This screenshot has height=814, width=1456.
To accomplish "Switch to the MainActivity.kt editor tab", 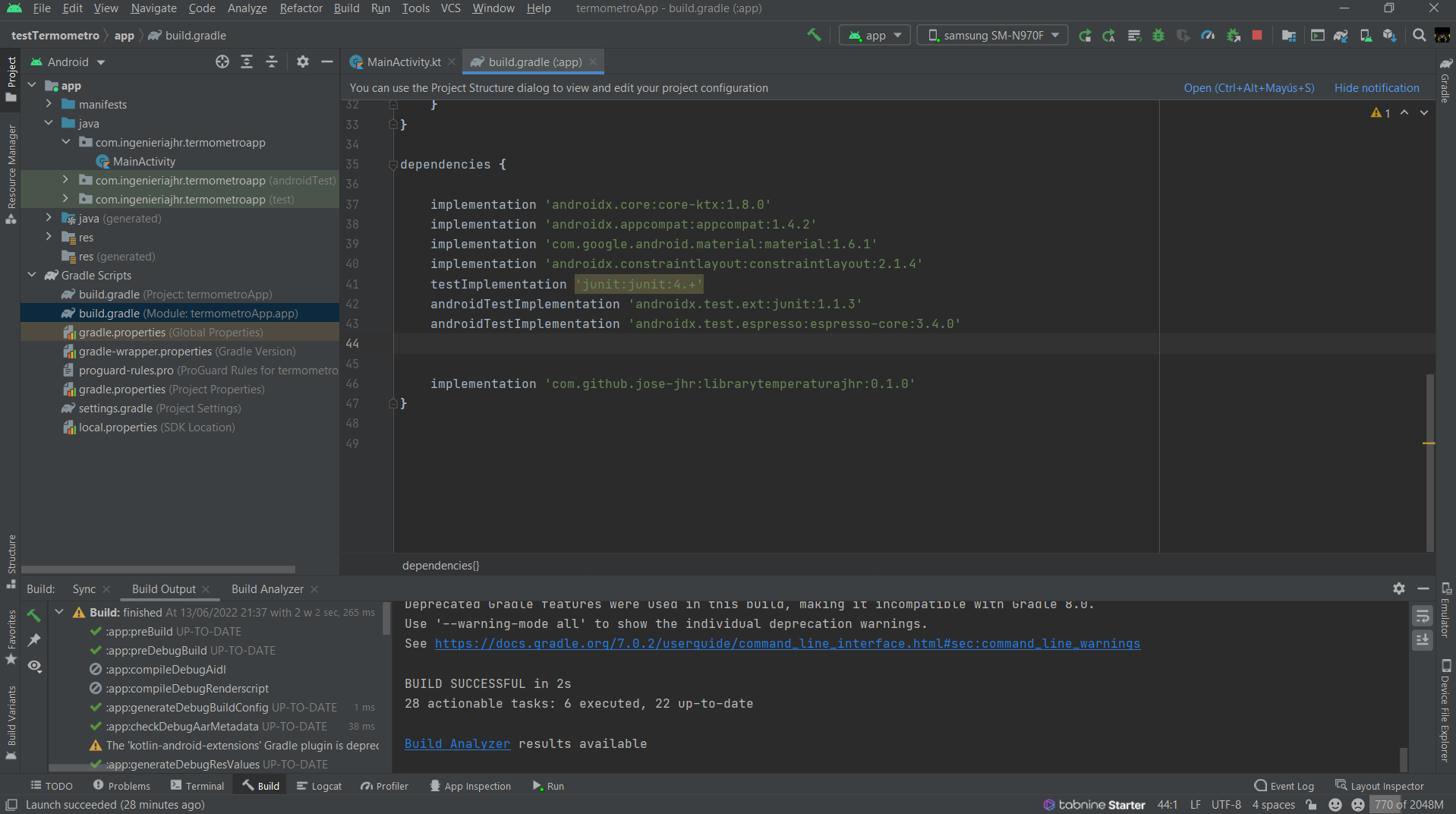I will click(402, 62).
